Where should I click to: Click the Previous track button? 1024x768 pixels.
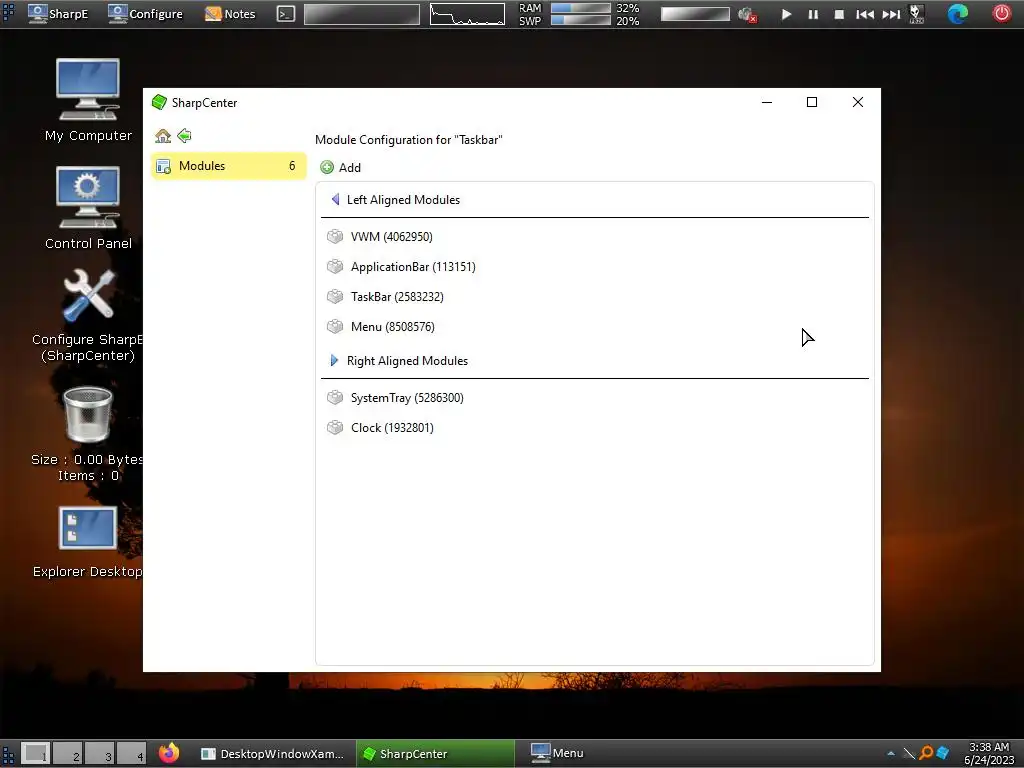[865, 14]
